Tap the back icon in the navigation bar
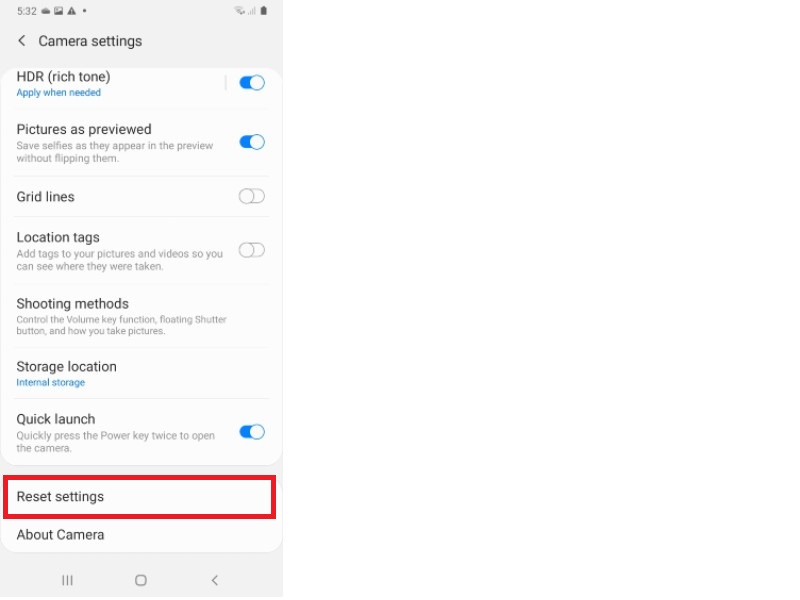This screenshot has height=600, width=800. [x=215, y=580]
